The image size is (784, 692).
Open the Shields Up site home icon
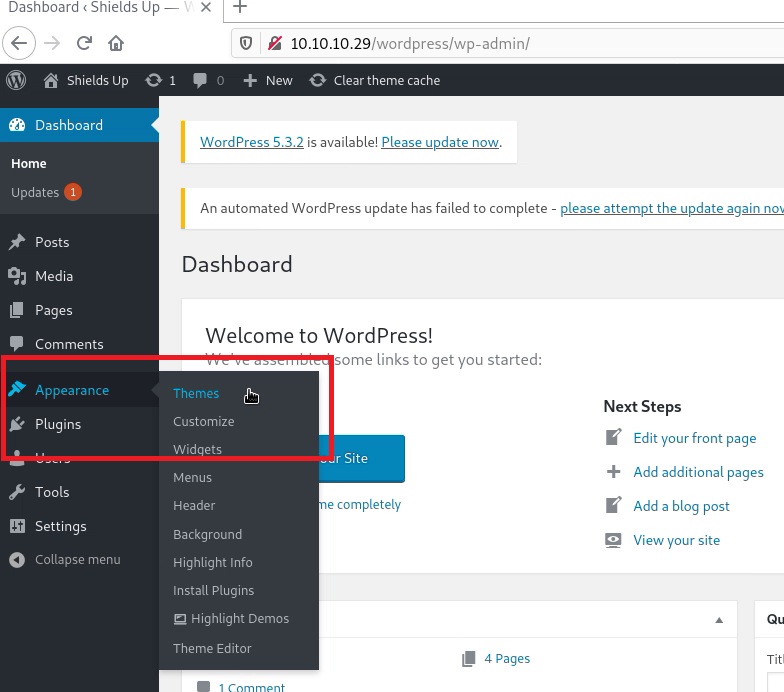point(51,80)
